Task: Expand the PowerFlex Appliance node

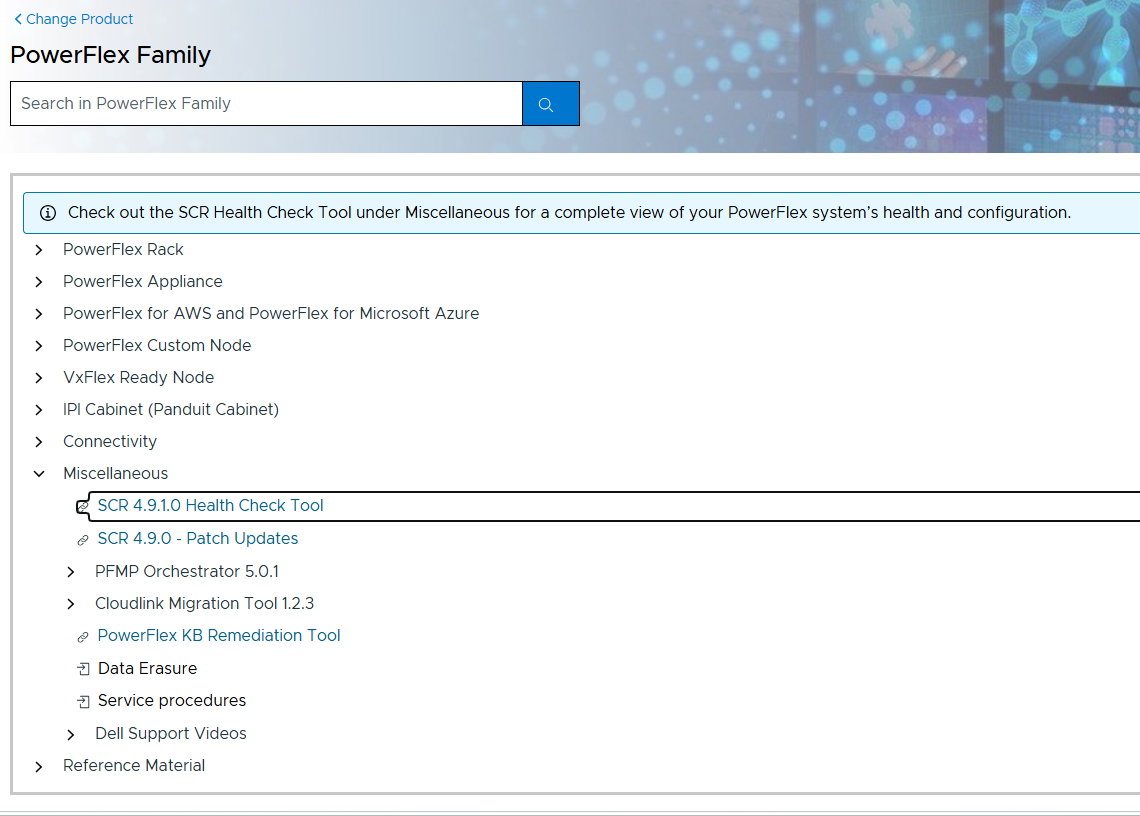Action: click(x=39, y=282)
